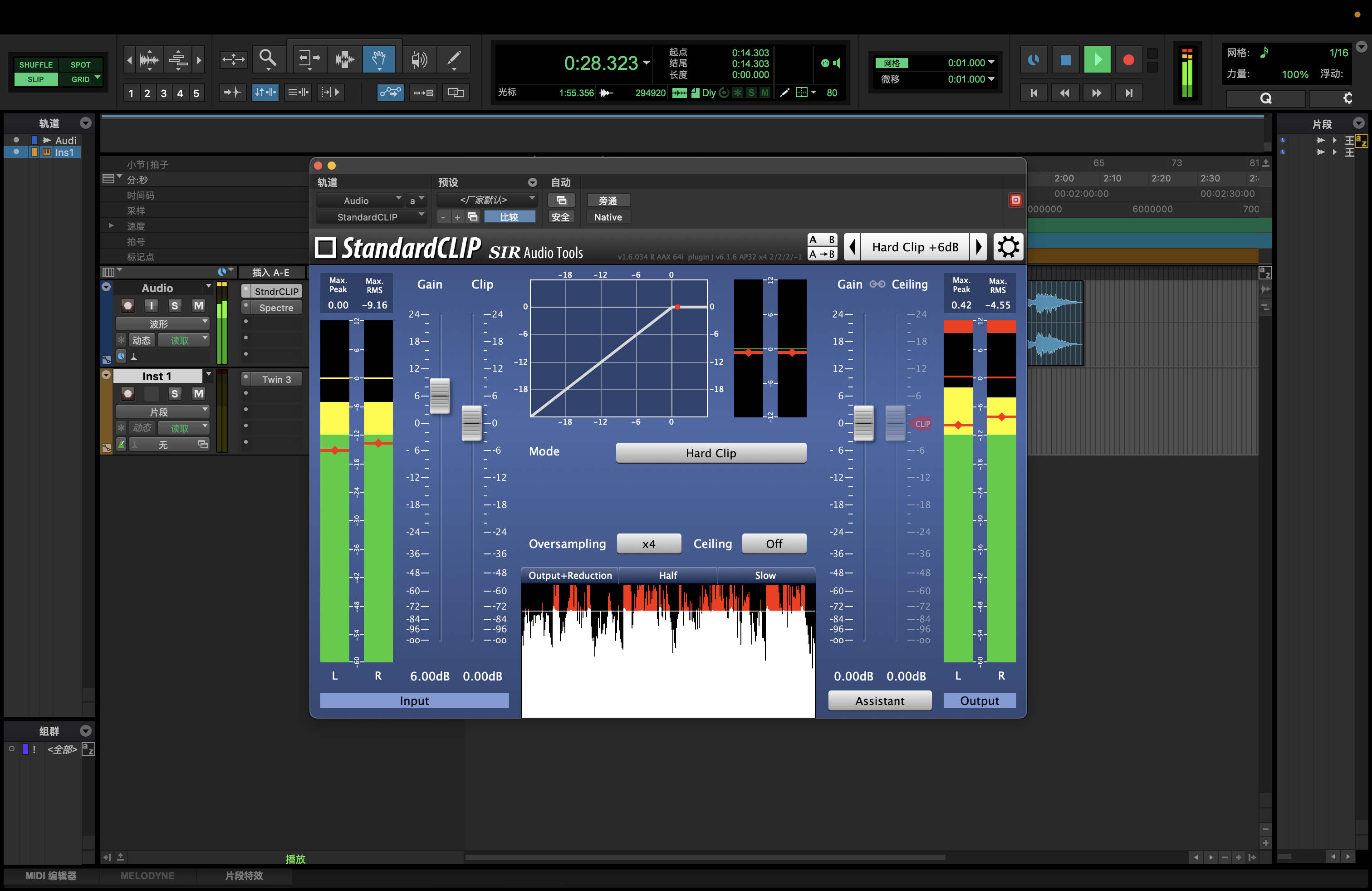Select the x4 Oversampling option
Image resolution: width=1372 pixels, height=891 pixels.
[648, 544]
